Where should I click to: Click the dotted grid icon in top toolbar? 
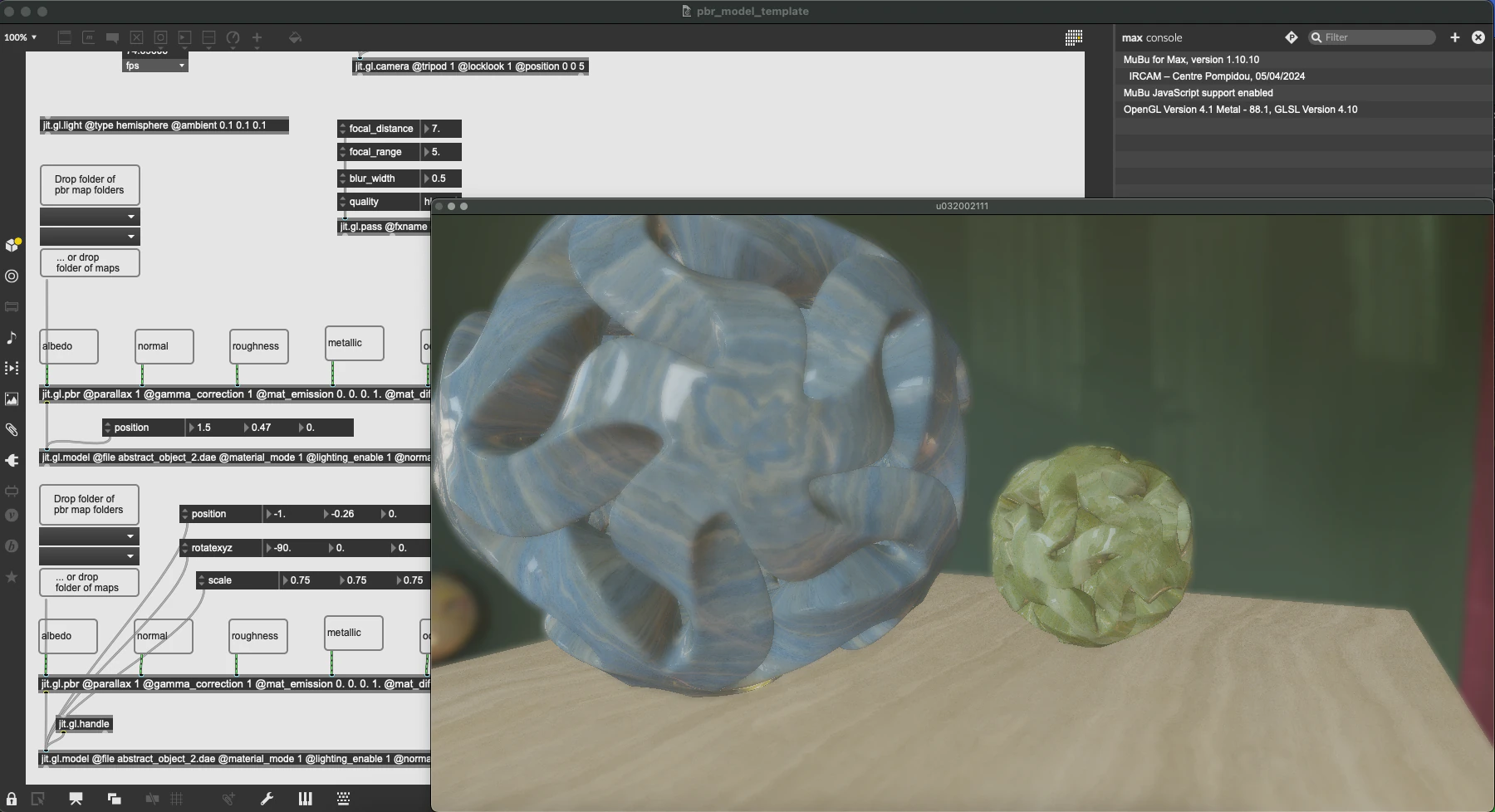1073,37
